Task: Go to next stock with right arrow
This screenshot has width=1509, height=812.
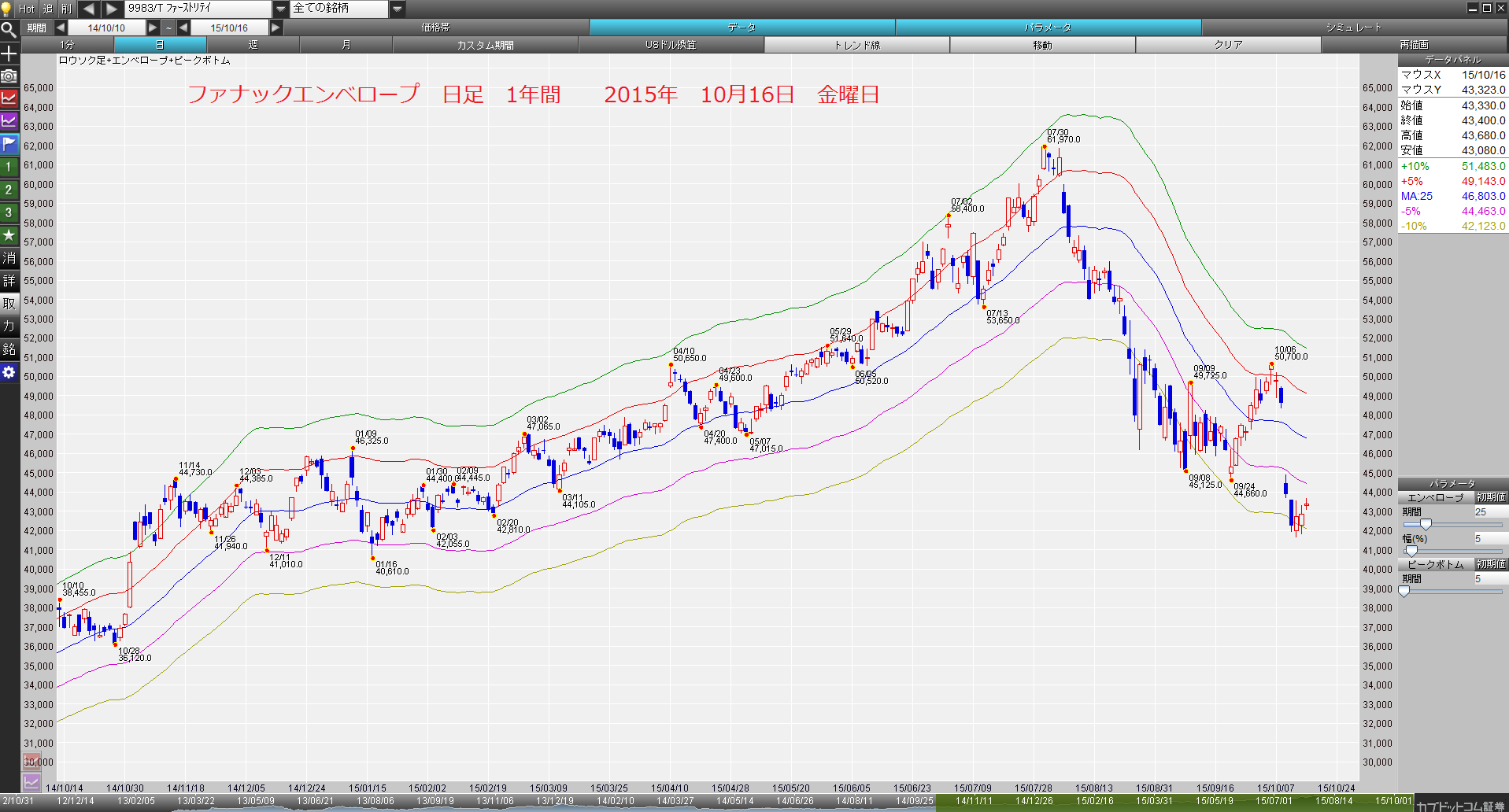Action: pos(112,9)
